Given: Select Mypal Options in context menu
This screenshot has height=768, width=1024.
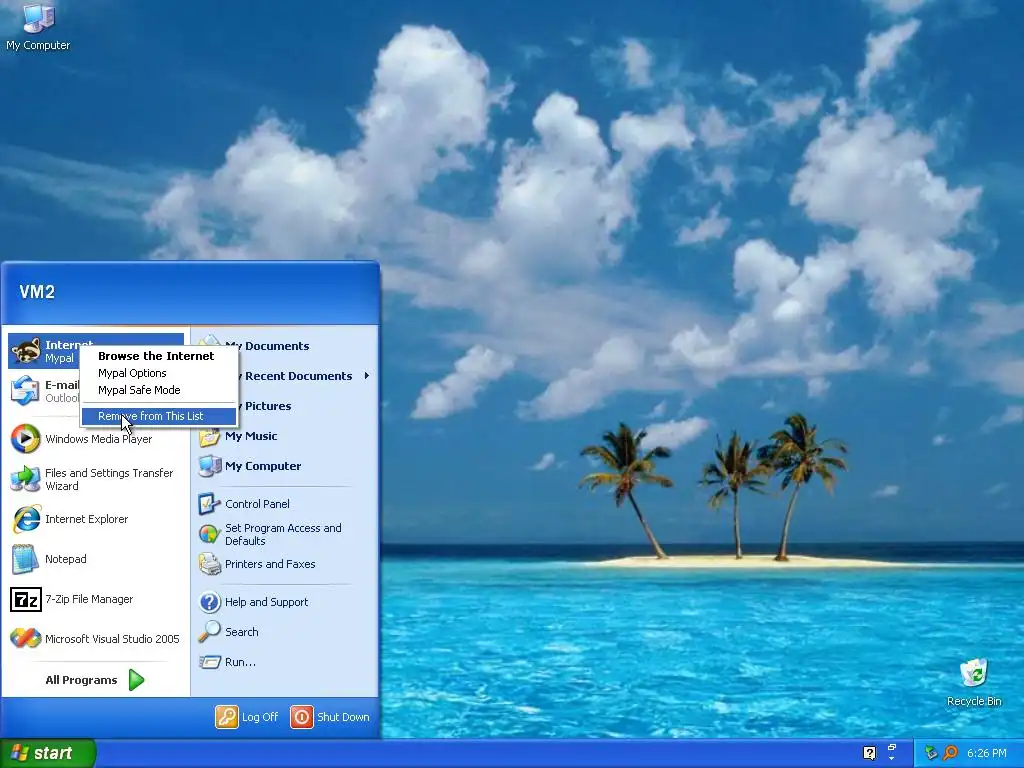Looking at the screenshot, I should 158,373.
